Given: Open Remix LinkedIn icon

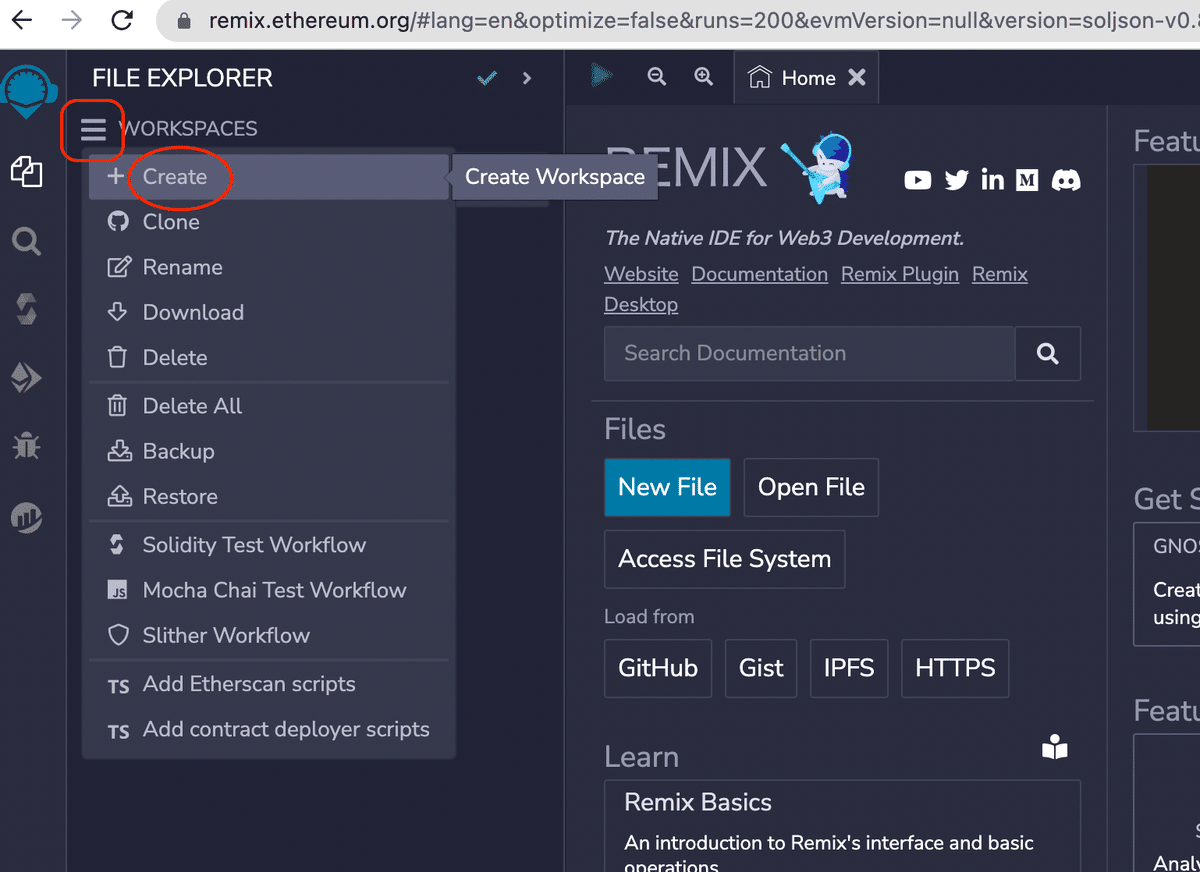Looking at the screenshot, I should (992, 180).
